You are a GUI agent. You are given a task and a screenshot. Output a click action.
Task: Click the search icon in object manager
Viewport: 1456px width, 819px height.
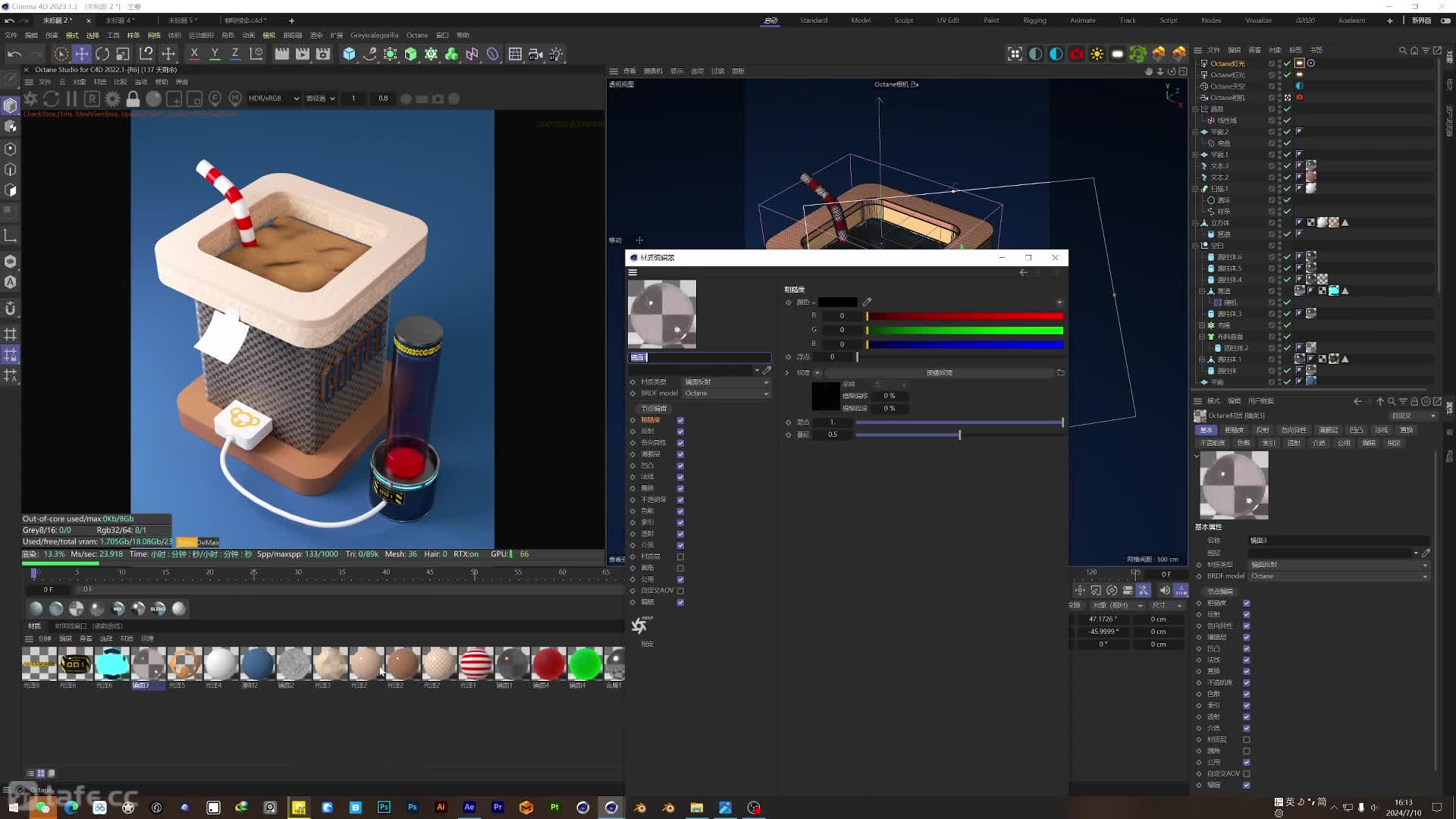pos(1402,50)
